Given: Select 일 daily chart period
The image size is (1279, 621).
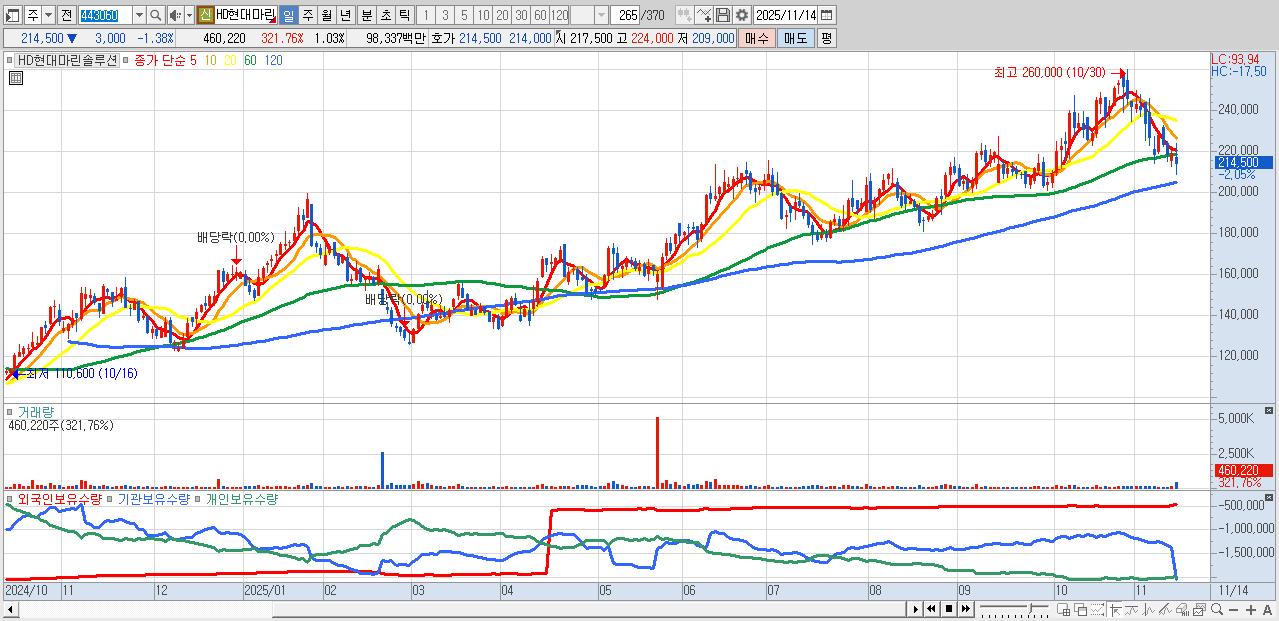Looking at the screenshot, I should (288, 15).
